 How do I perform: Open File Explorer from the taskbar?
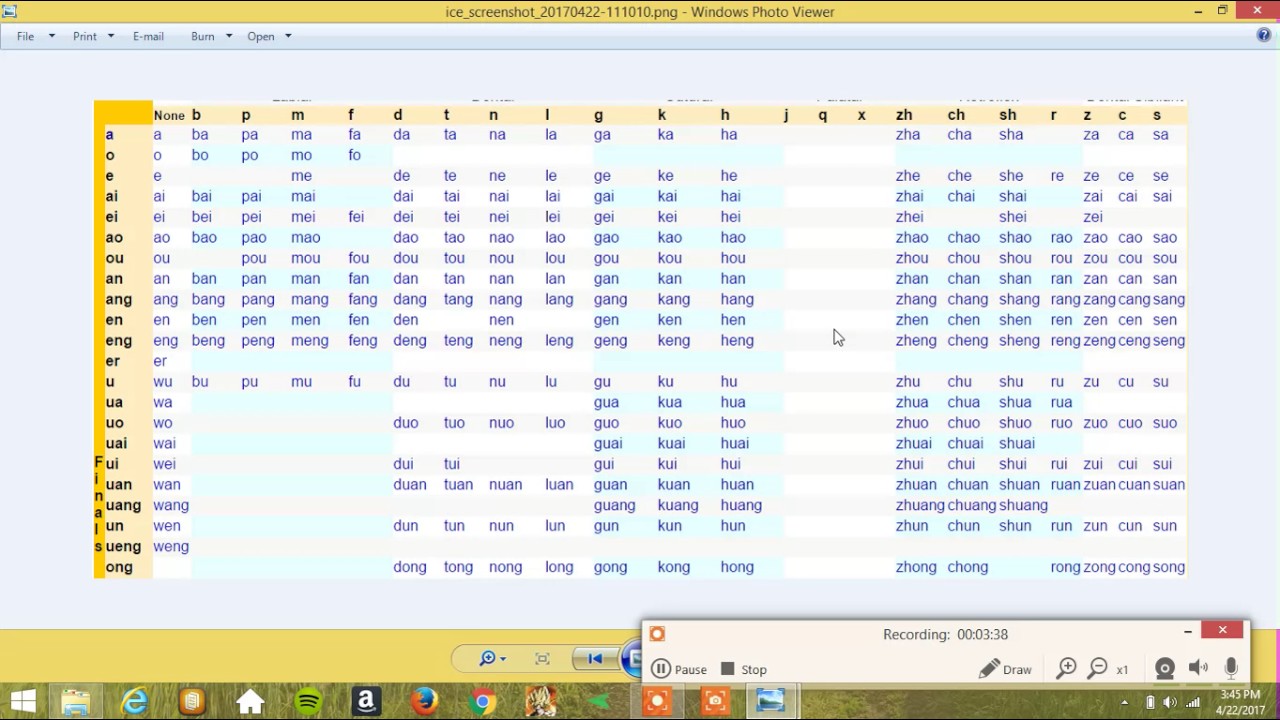(76, 702)
